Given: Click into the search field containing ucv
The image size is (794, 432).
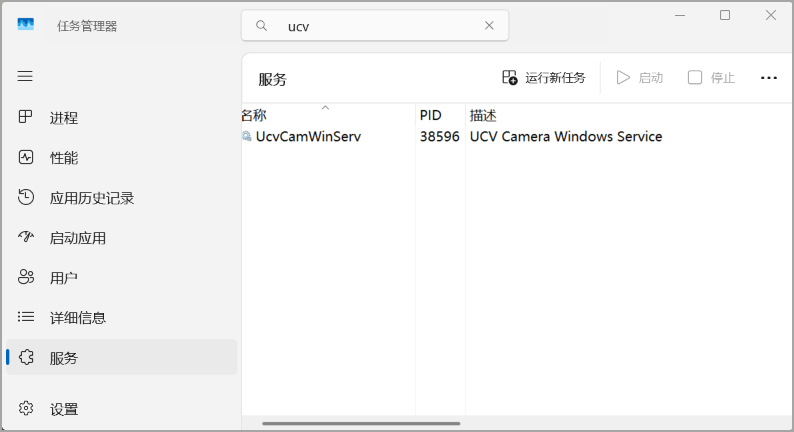Looking at the screenshot, I should pyautogui.click(x=375, y=26).
